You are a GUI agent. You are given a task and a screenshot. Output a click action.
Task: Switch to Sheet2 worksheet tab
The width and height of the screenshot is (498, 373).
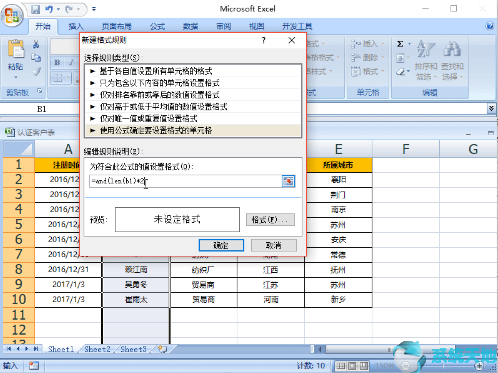coord(97,349)
